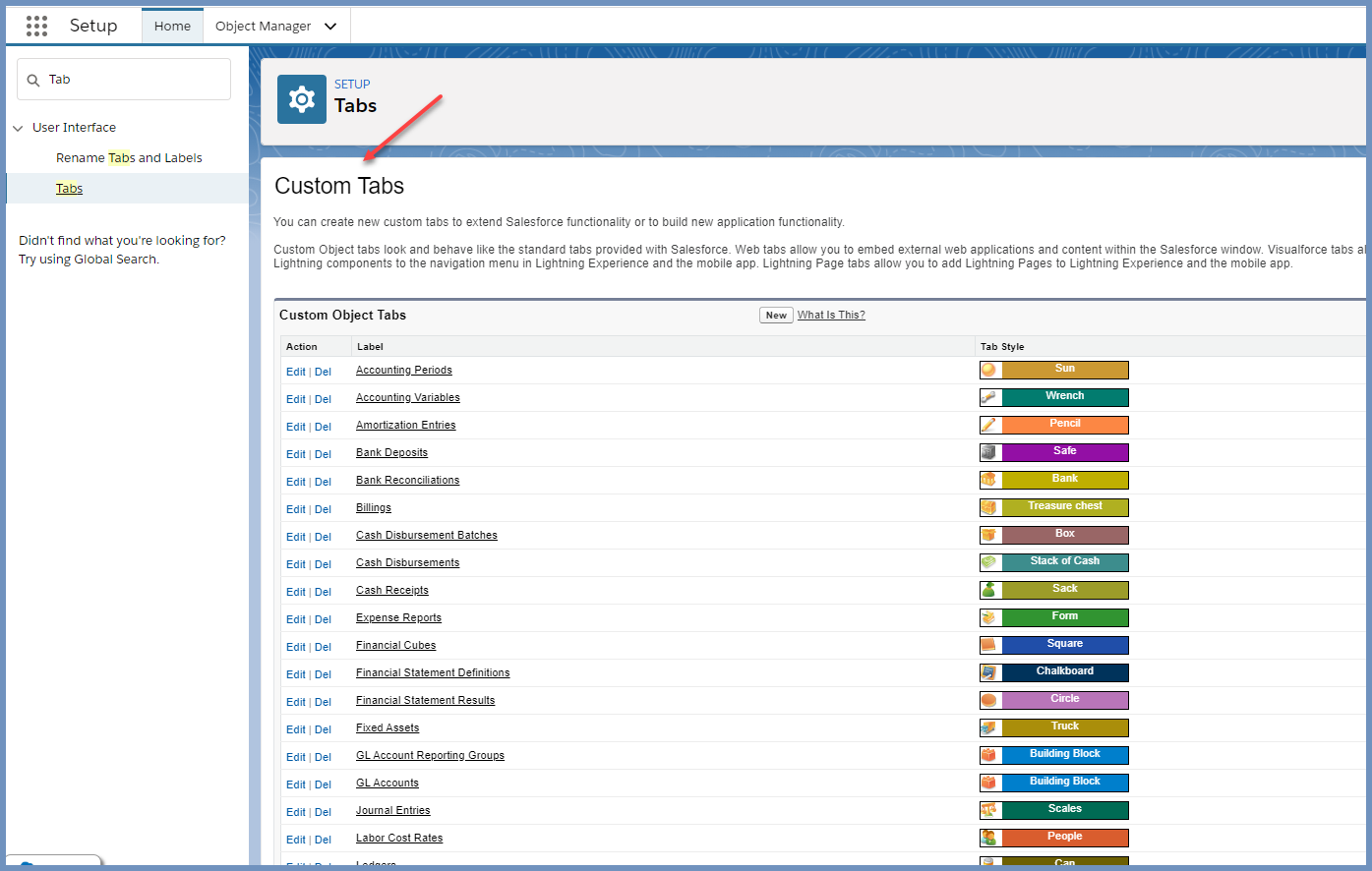
Task: Open the Financial Cubes link
Action: tap(396, 645)
